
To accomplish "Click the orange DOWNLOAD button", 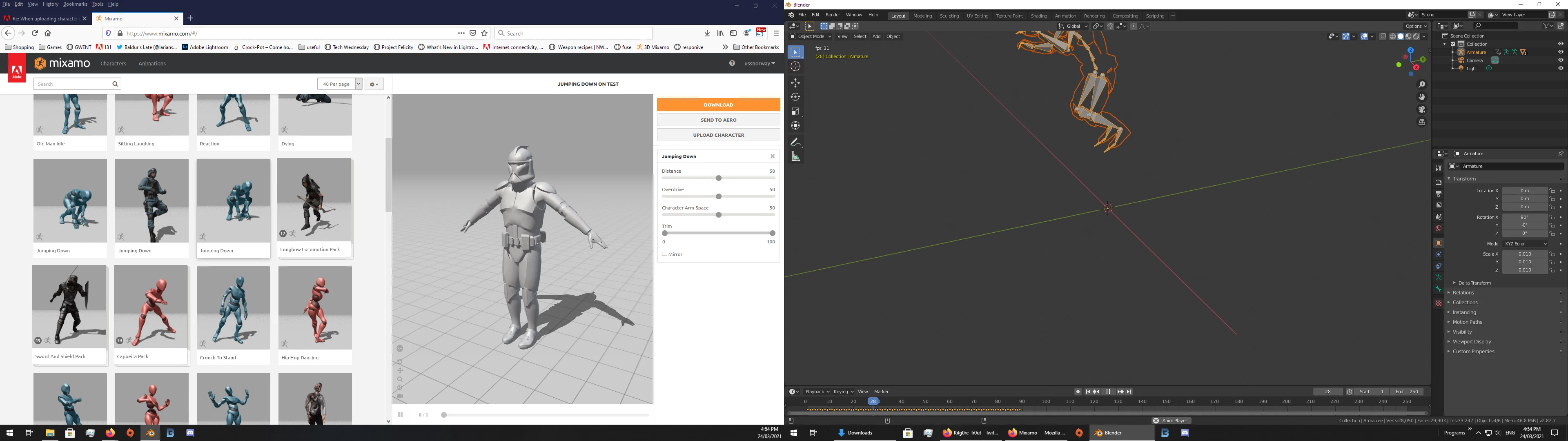I will pos(718,105).
